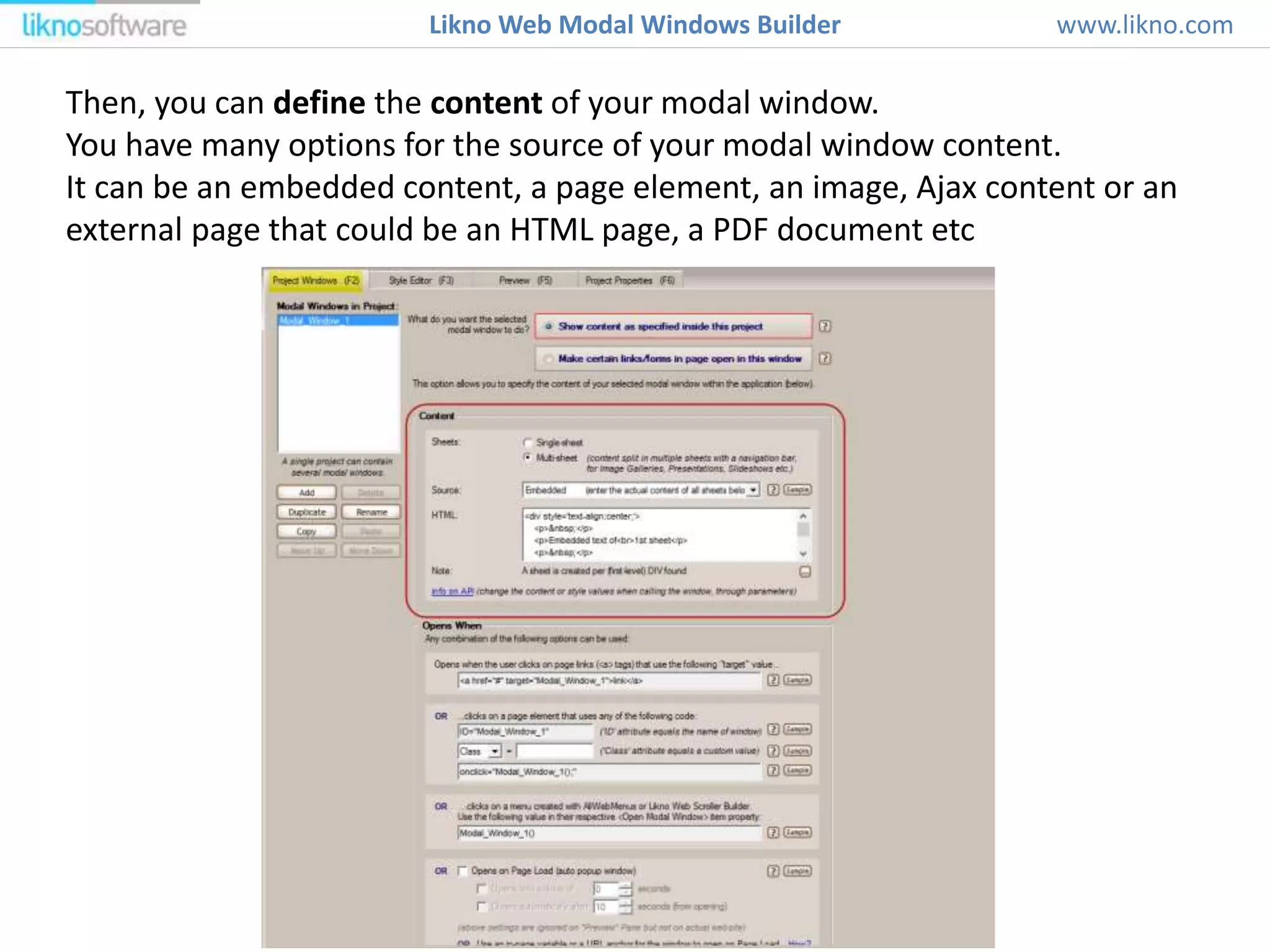The height and width of the screenshot is (952, 1270).
Task: Open help for 'Show content as specified' option
Action: [824, 326]
